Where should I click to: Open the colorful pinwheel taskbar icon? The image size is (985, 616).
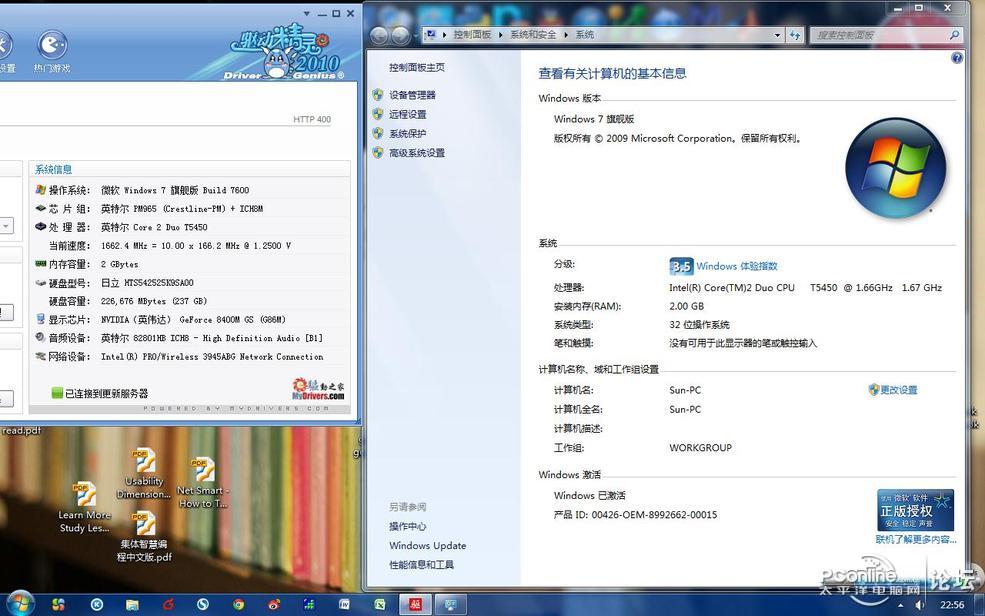click(58, 605)
